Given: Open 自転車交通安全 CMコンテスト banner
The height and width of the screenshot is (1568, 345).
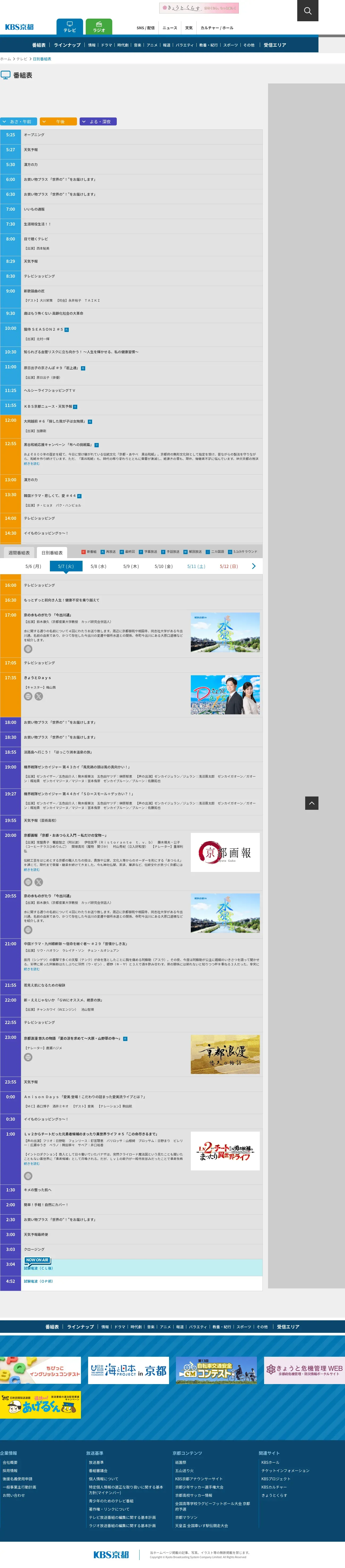Looking at the screenshot, I should (216, 1370).
